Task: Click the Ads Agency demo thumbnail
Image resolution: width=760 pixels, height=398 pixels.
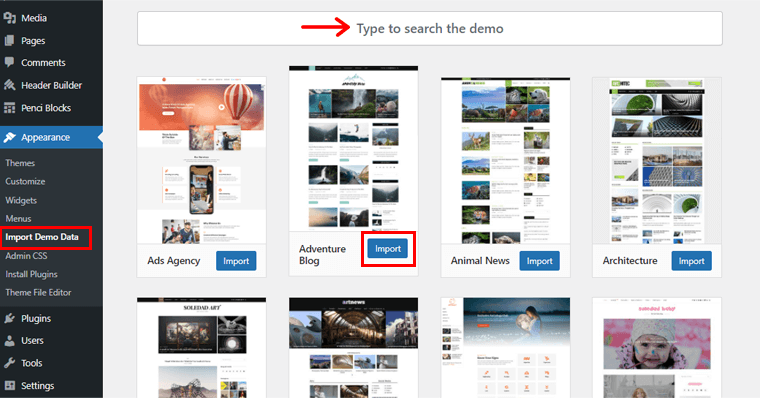Action: 202,160
